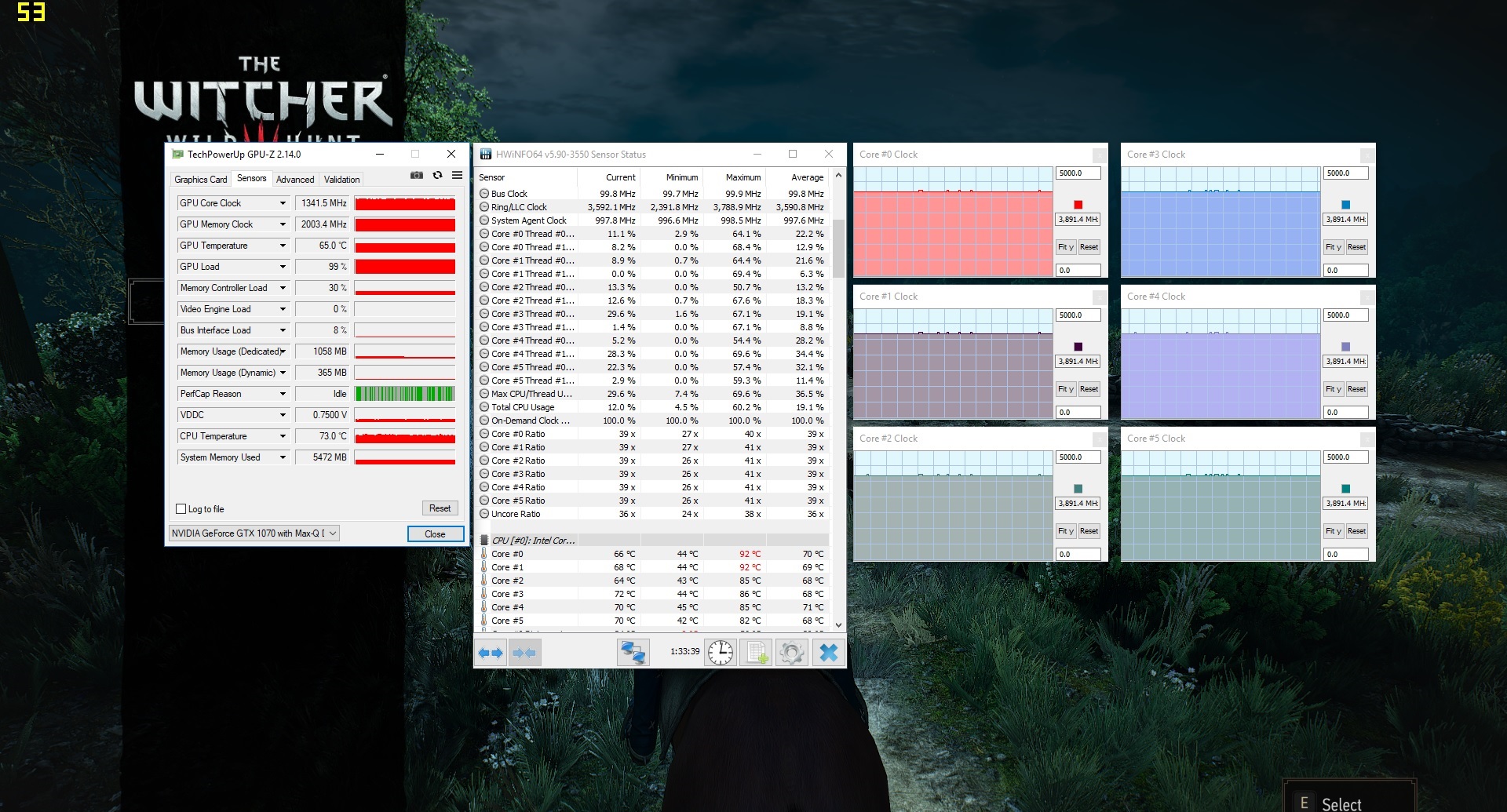This screenshot has height=812, width=1507.
Task: Change the red color swatch in Core #0 Clock
Action: (1078, 205)
